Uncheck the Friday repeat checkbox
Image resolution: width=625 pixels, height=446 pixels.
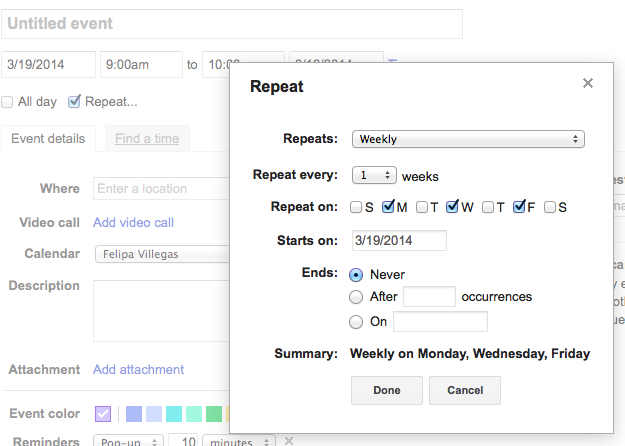(519, 206)
